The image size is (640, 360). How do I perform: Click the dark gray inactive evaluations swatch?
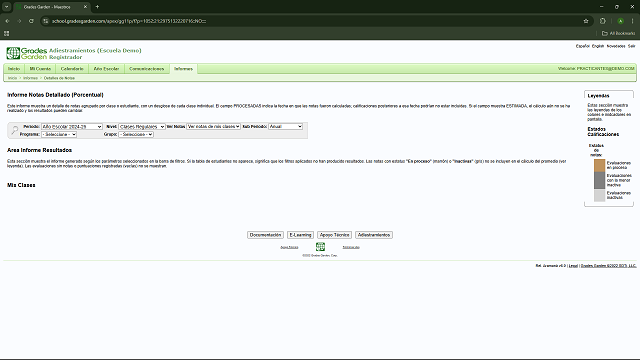click(x=600, y=180)
